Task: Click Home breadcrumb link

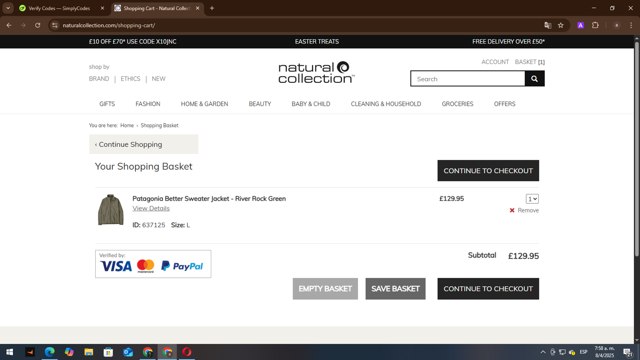Action: click(127, 125)
